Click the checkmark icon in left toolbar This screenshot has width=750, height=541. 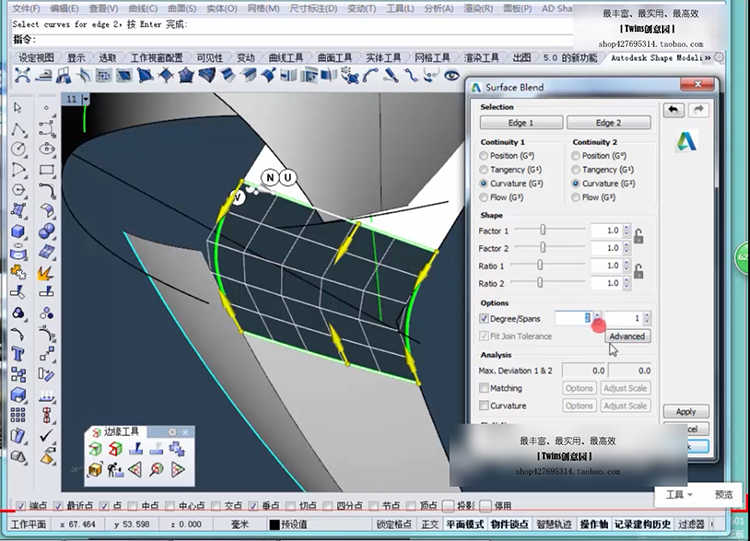47,436
